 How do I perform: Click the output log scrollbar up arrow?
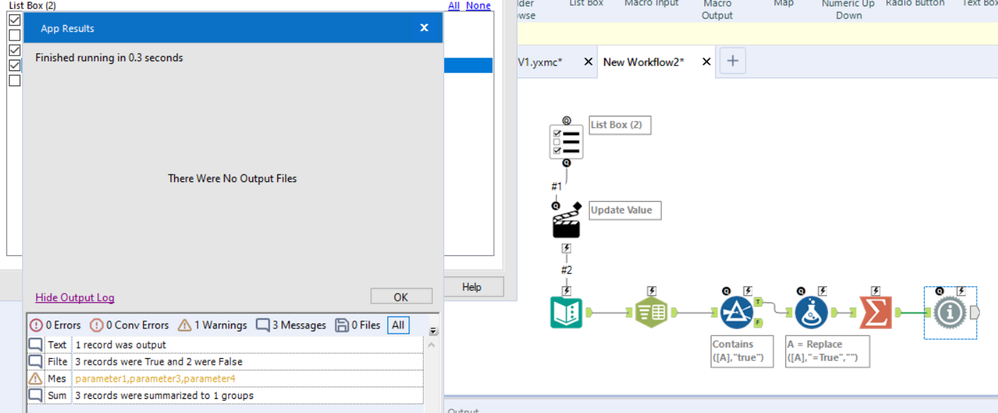tap(432, 344)
